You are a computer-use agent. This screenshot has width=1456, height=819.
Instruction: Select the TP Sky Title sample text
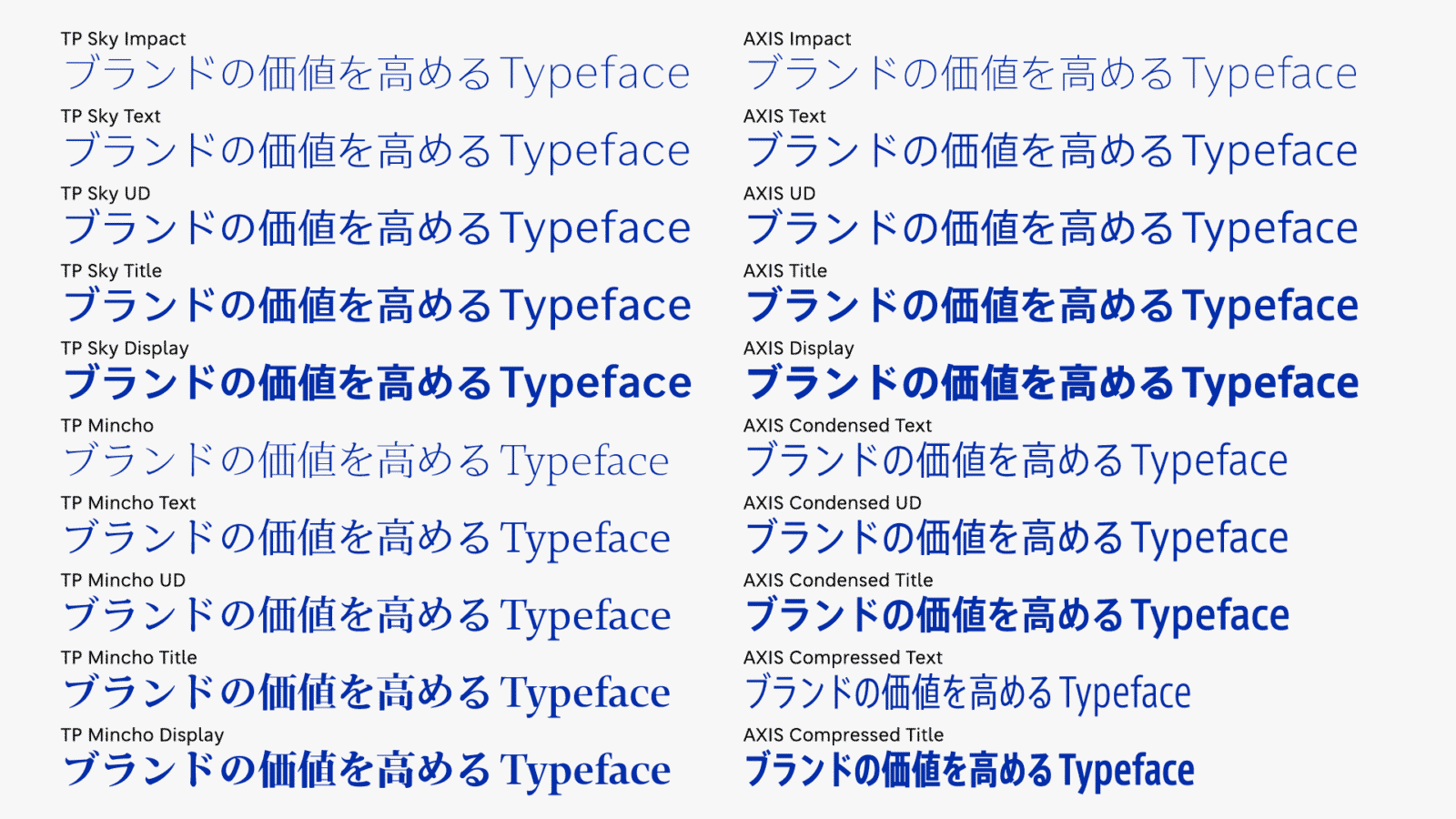click(x=377, y=306)
